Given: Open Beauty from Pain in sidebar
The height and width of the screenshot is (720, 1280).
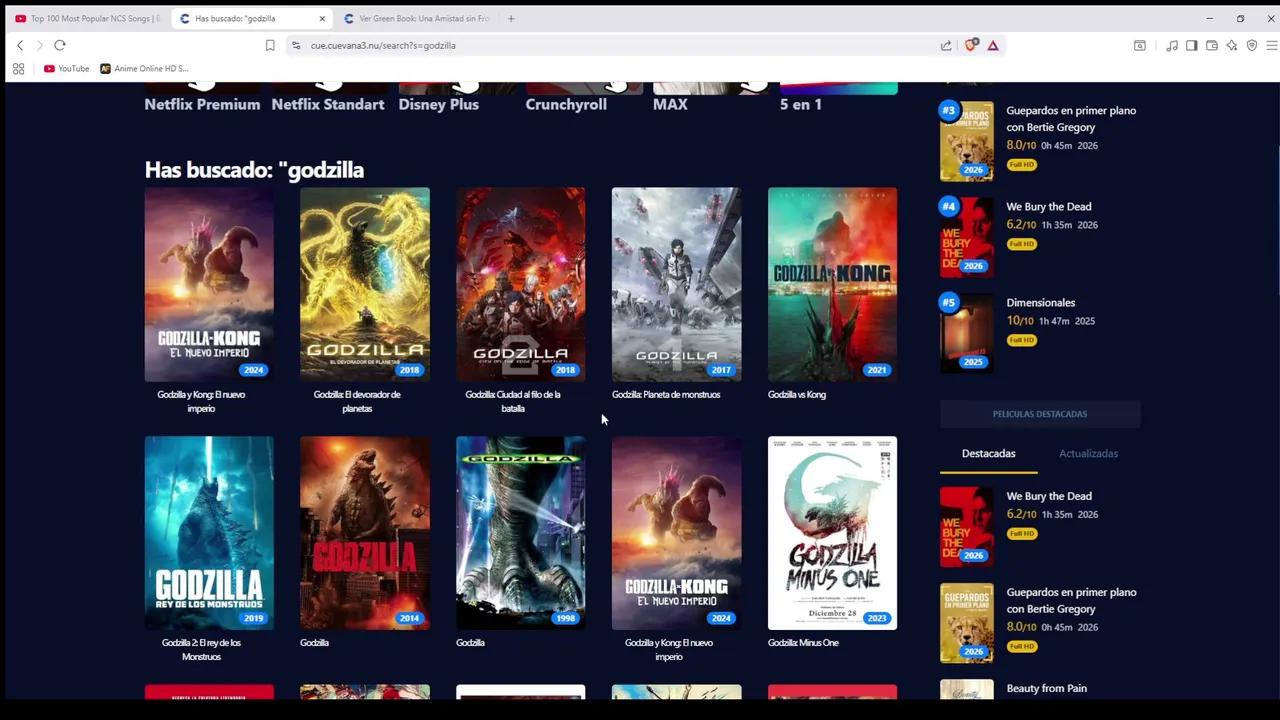Looking at the screenshot, I should click(1046, 688).
